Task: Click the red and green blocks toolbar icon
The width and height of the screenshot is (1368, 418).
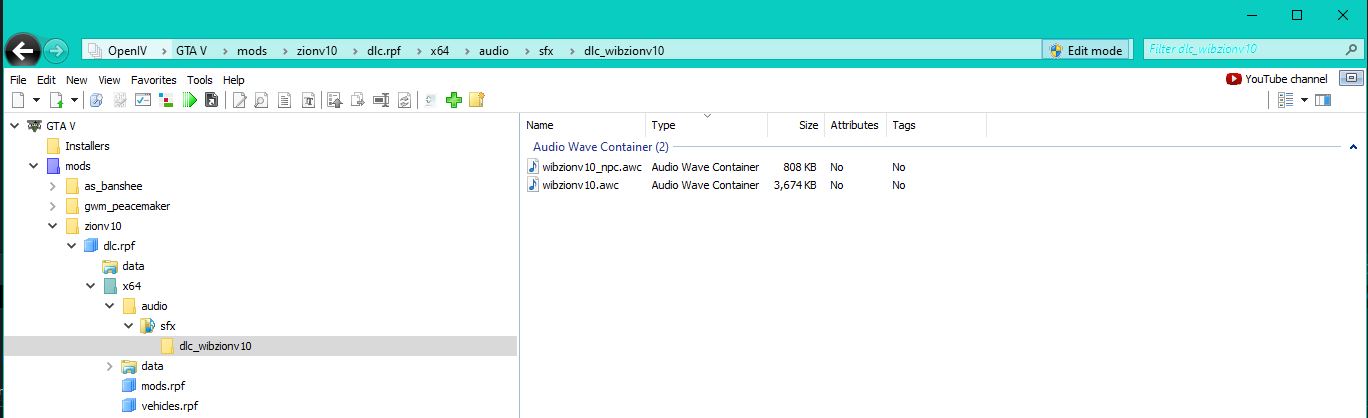Action: pyautogui.click(x=165, y=100)
